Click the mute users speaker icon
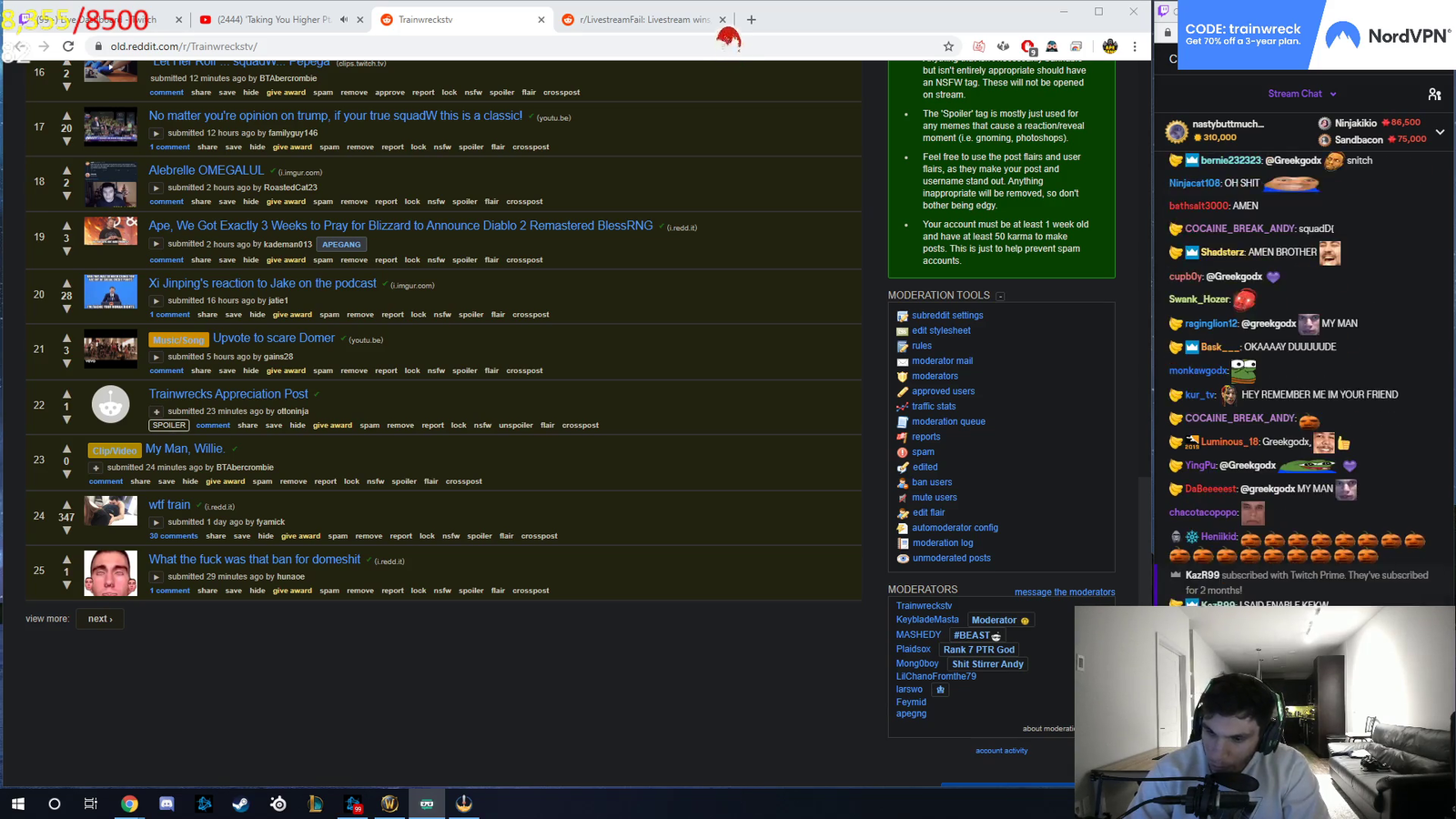Image resolution: width=1456 pixels, height=819 pixels. 902,498
